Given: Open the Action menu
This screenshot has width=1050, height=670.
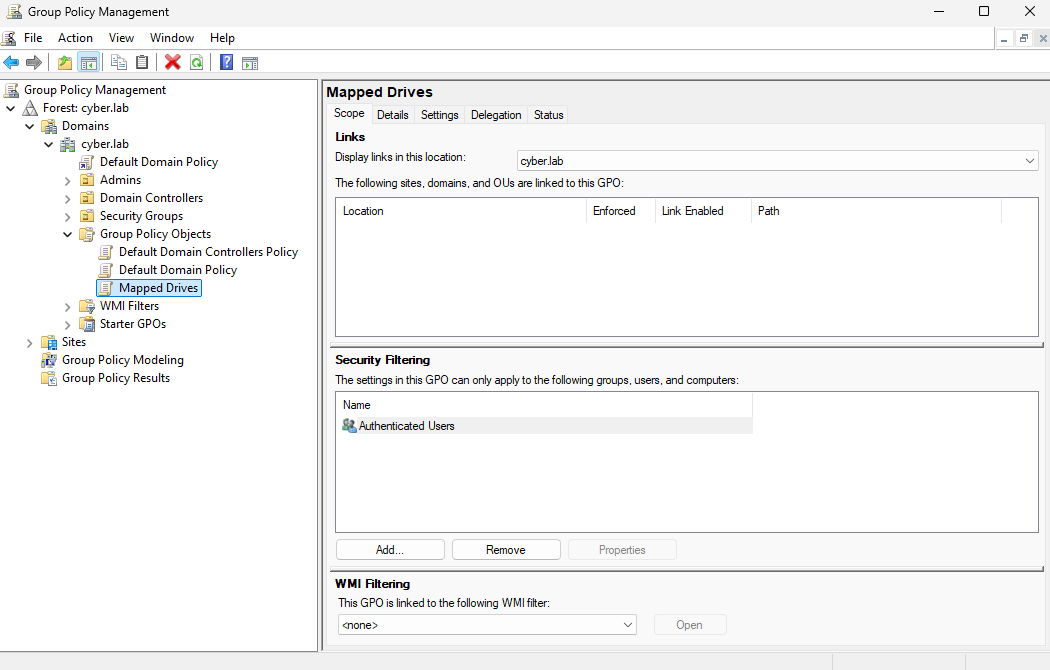Looking at the screenshot, I should (75, 38).
